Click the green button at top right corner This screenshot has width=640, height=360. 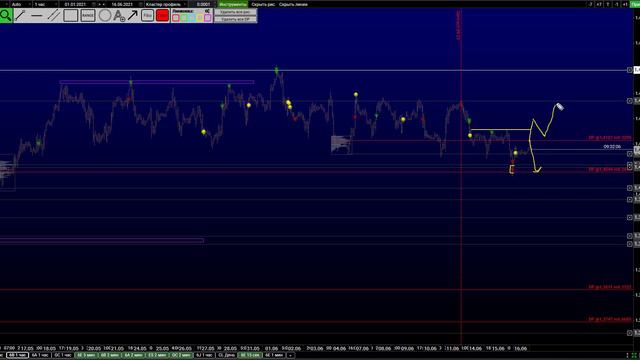635,4
